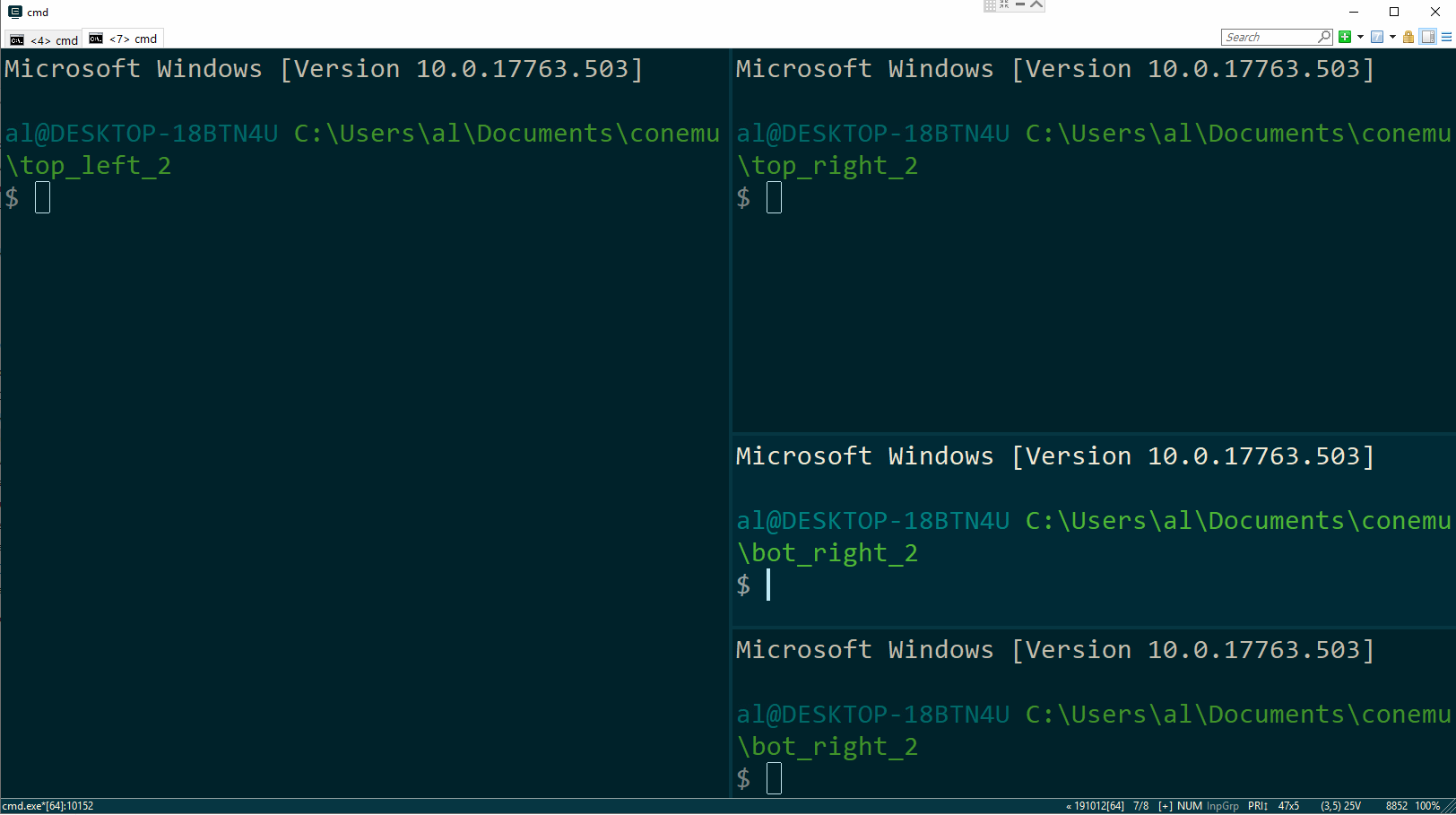Image resolution: width=1456 pixels, height=815 pixels.
Task: Switch to the <7> cmd tab
Action: pyautogui.click(x=124, y=39)
